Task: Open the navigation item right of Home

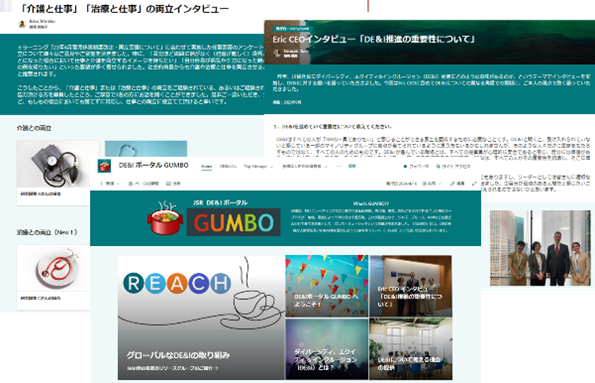Action: click(228, 166)
